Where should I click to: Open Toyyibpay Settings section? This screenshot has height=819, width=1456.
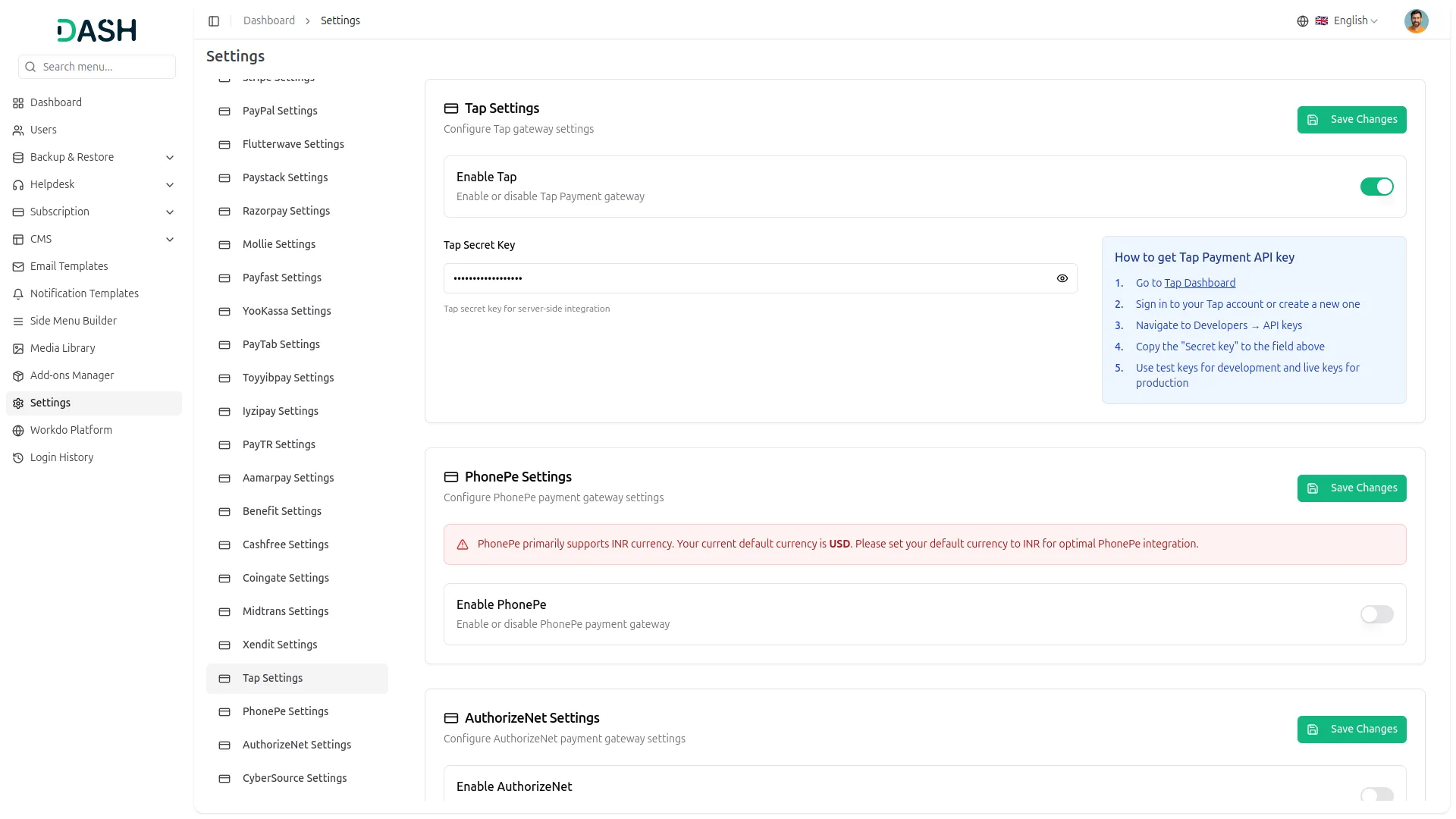[297, 378]
